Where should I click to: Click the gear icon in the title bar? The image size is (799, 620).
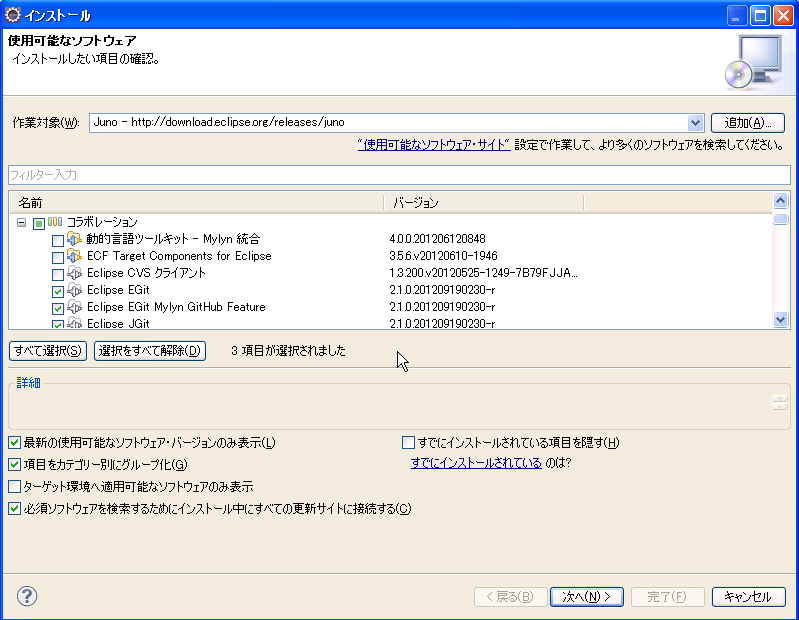click(12, 15)
